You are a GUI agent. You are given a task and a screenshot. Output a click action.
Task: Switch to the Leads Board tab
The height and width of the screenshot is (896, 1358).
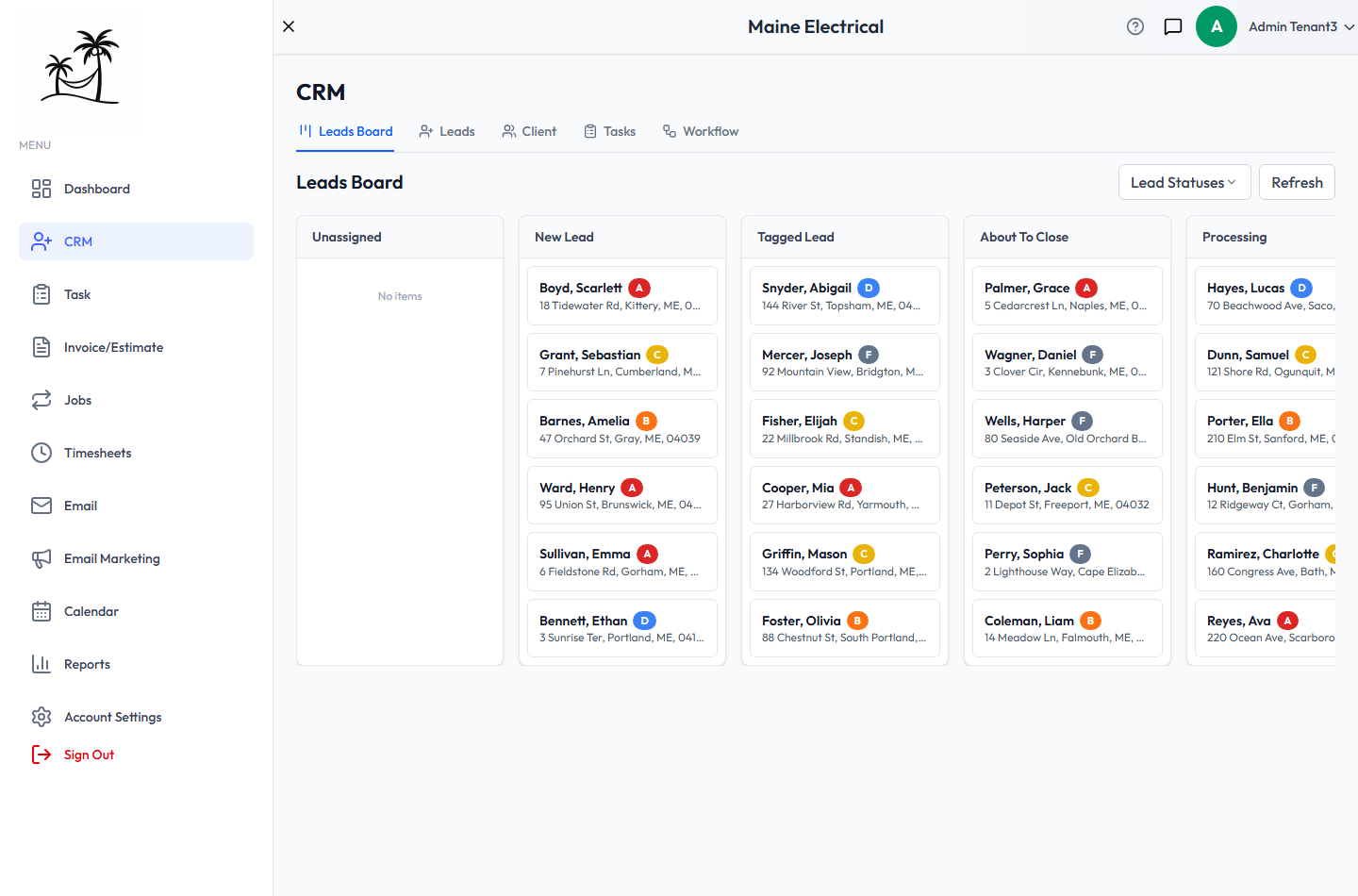[x=345, y=131]
